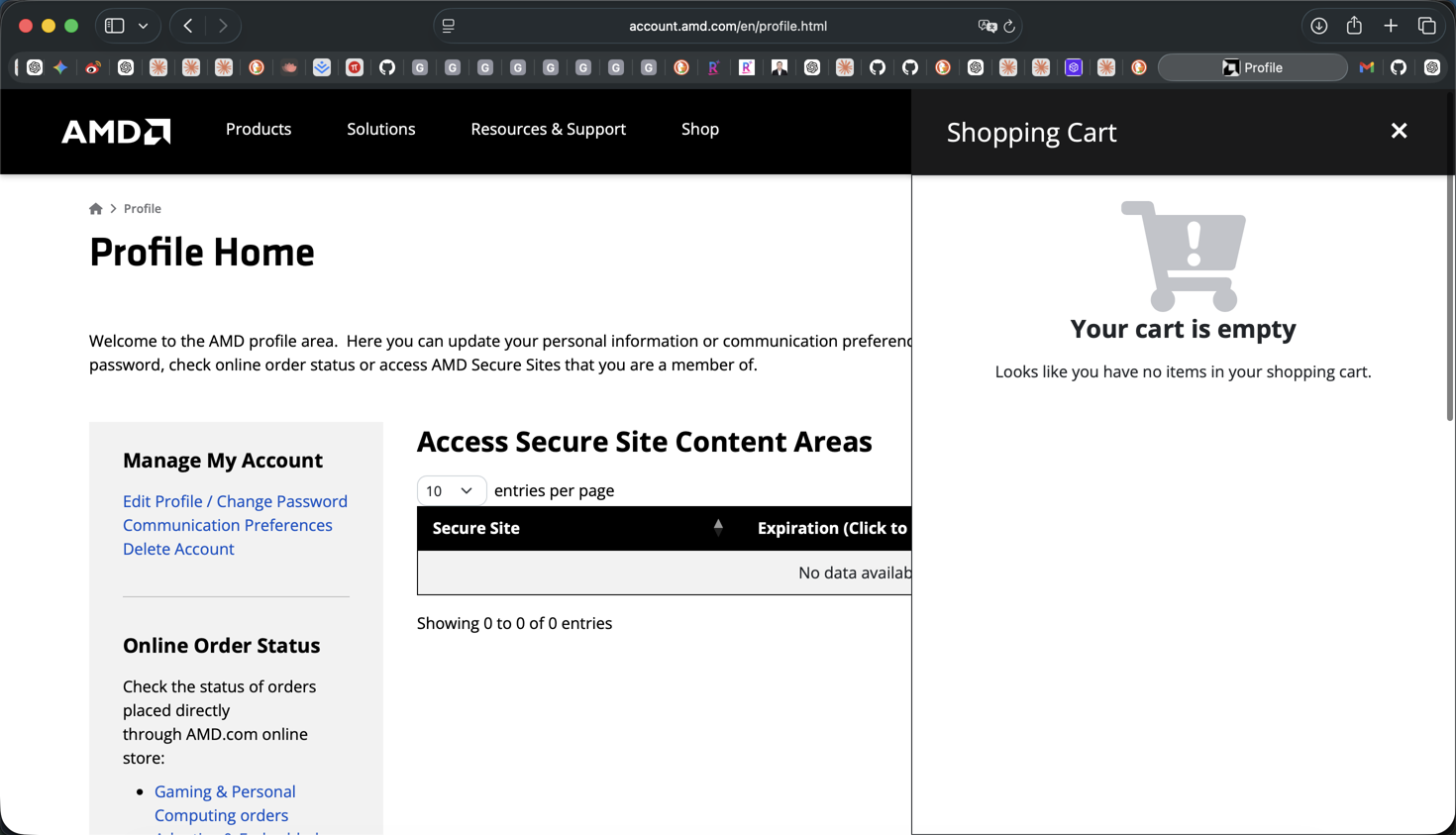1456x835 pixels.
Task: Switch to the purple cube icon tab
Action: coord(1074,67)
